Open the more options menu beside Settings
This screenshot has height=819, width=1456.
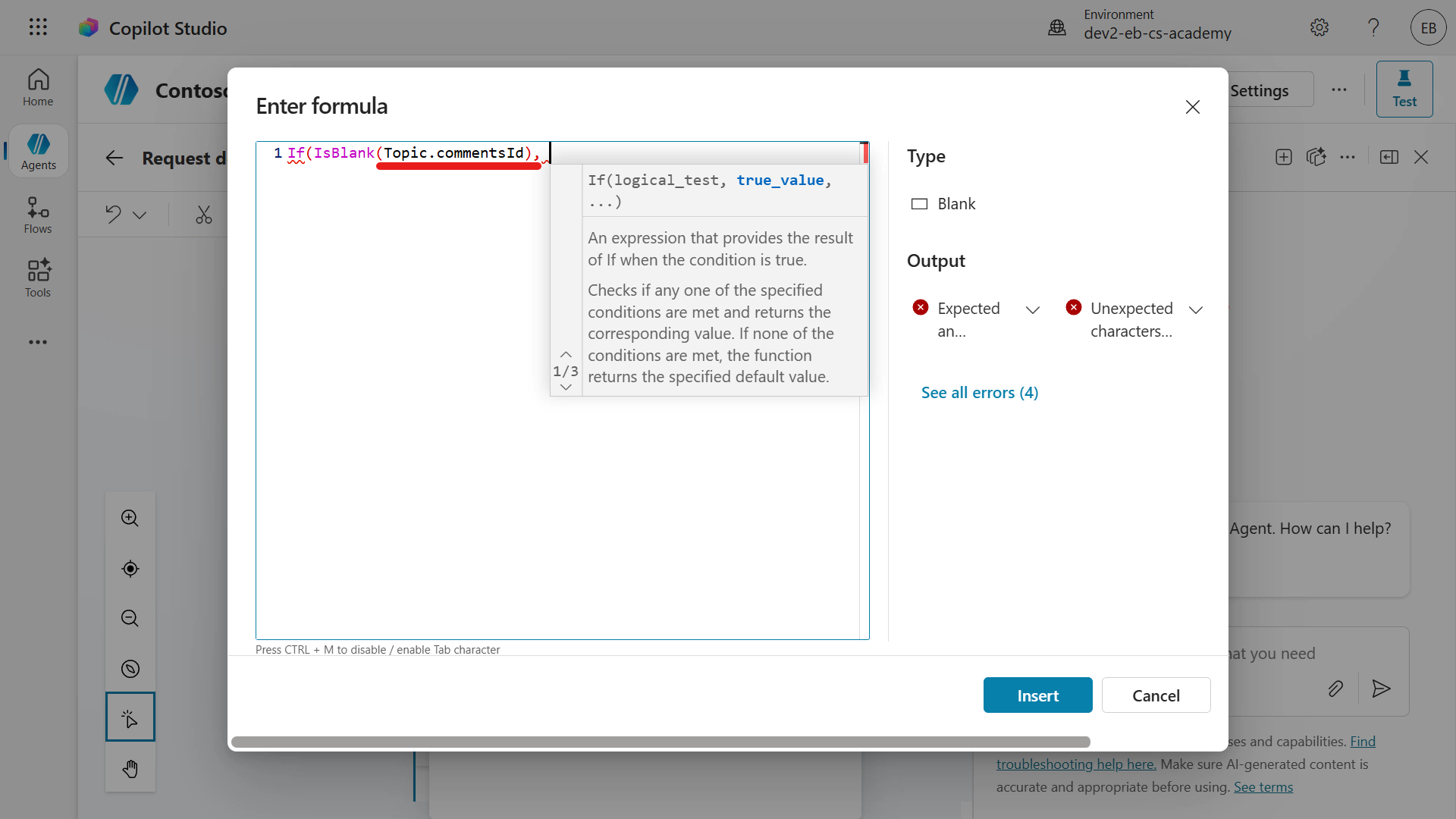pyautogui.click(x=1339, y=89)
